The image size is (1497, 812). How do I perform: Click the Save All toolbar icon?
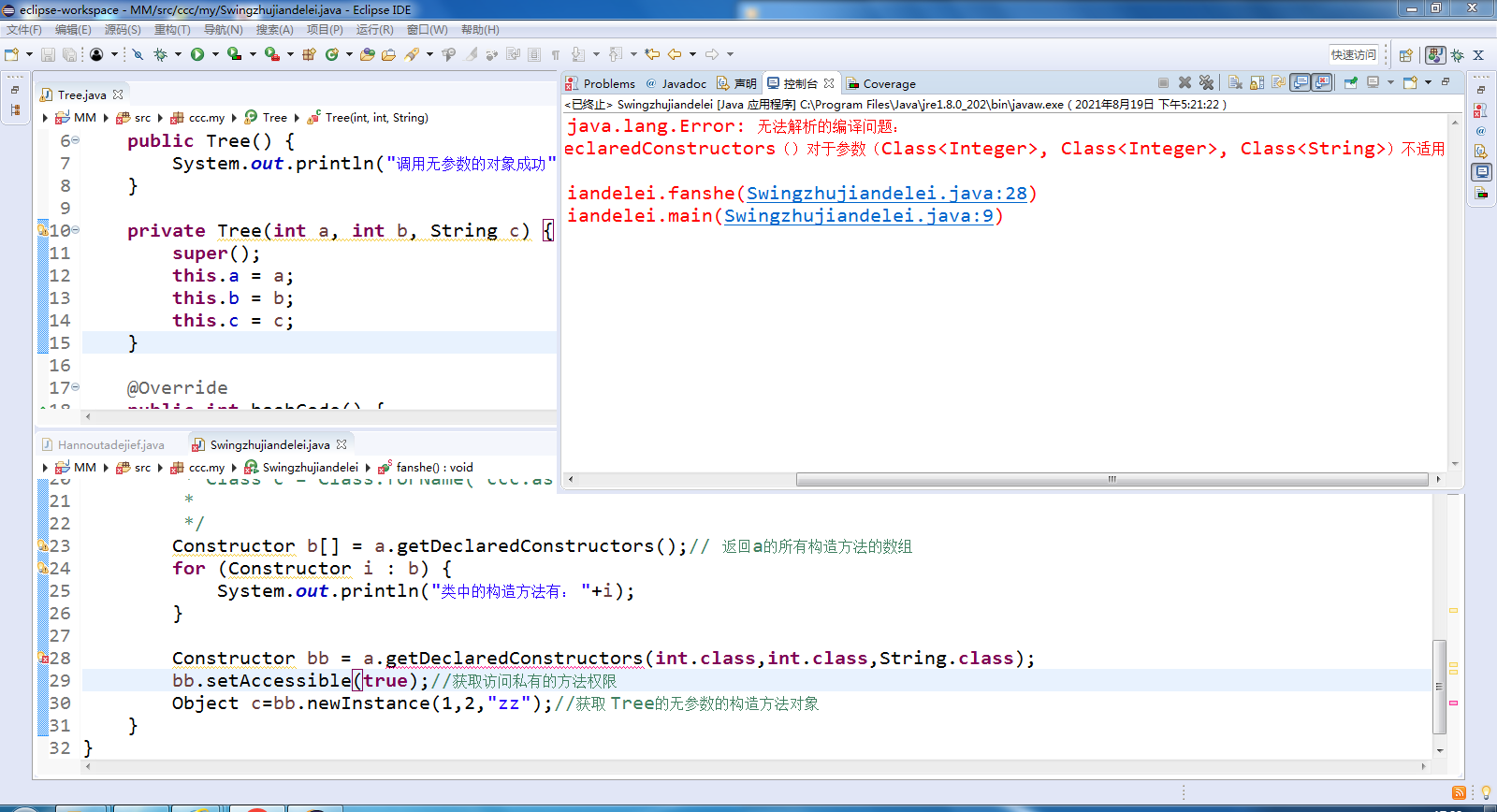click(x=69, y=54)
